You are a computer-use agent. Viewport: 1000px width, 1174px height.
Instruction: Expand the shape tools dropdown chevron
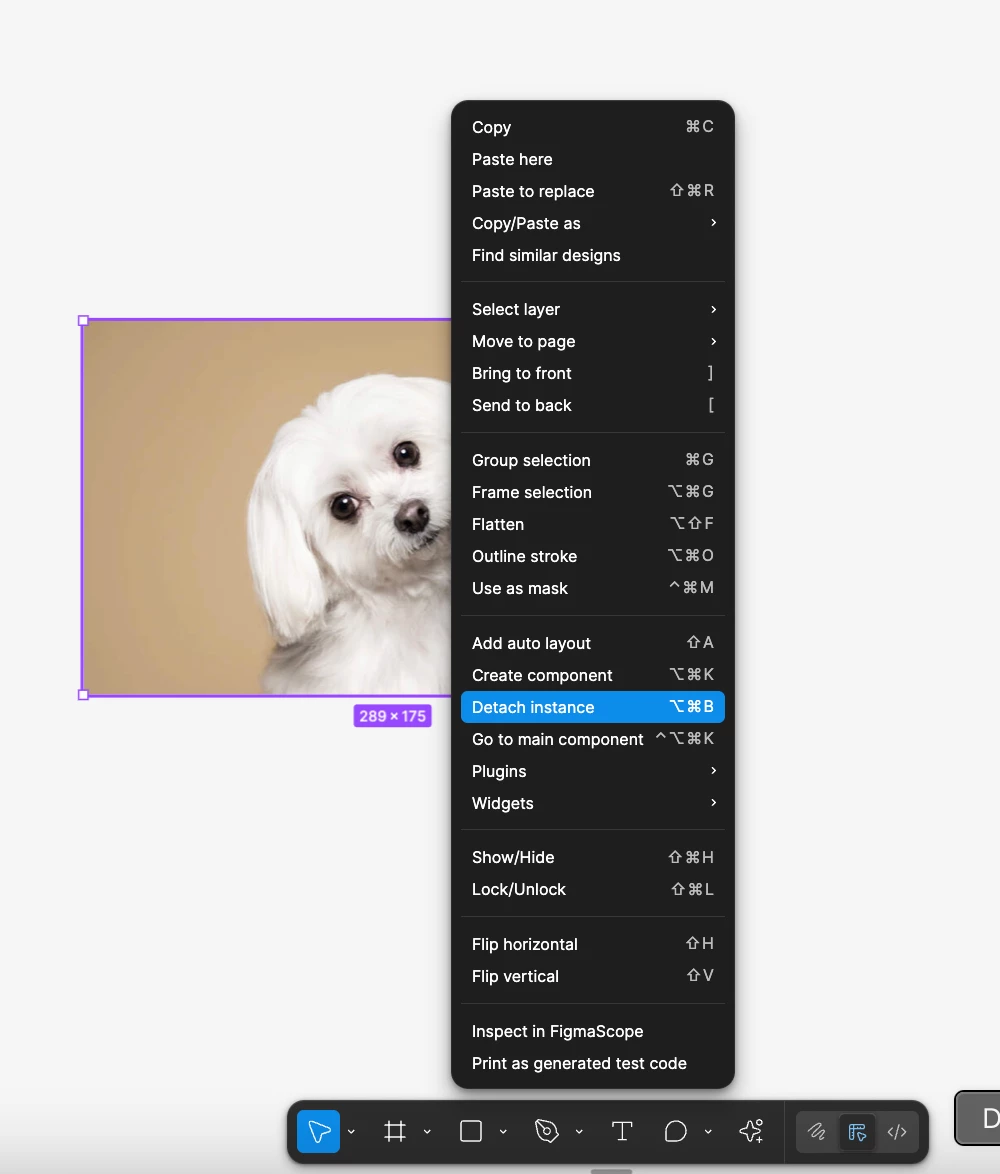tap(503, 1132)
